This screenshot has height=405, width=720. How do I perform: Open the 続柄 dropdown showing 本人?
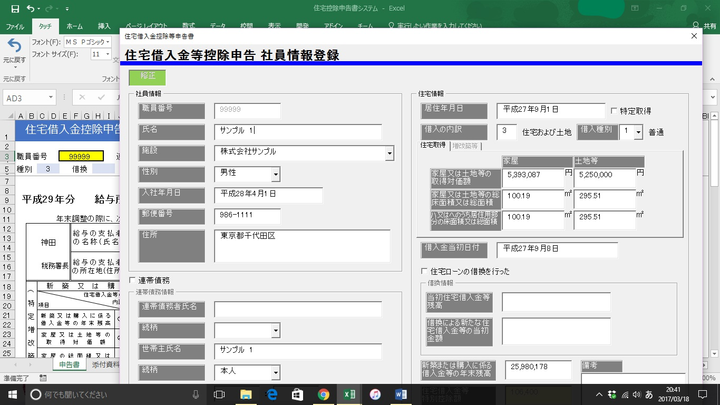[x=276, y=372]
